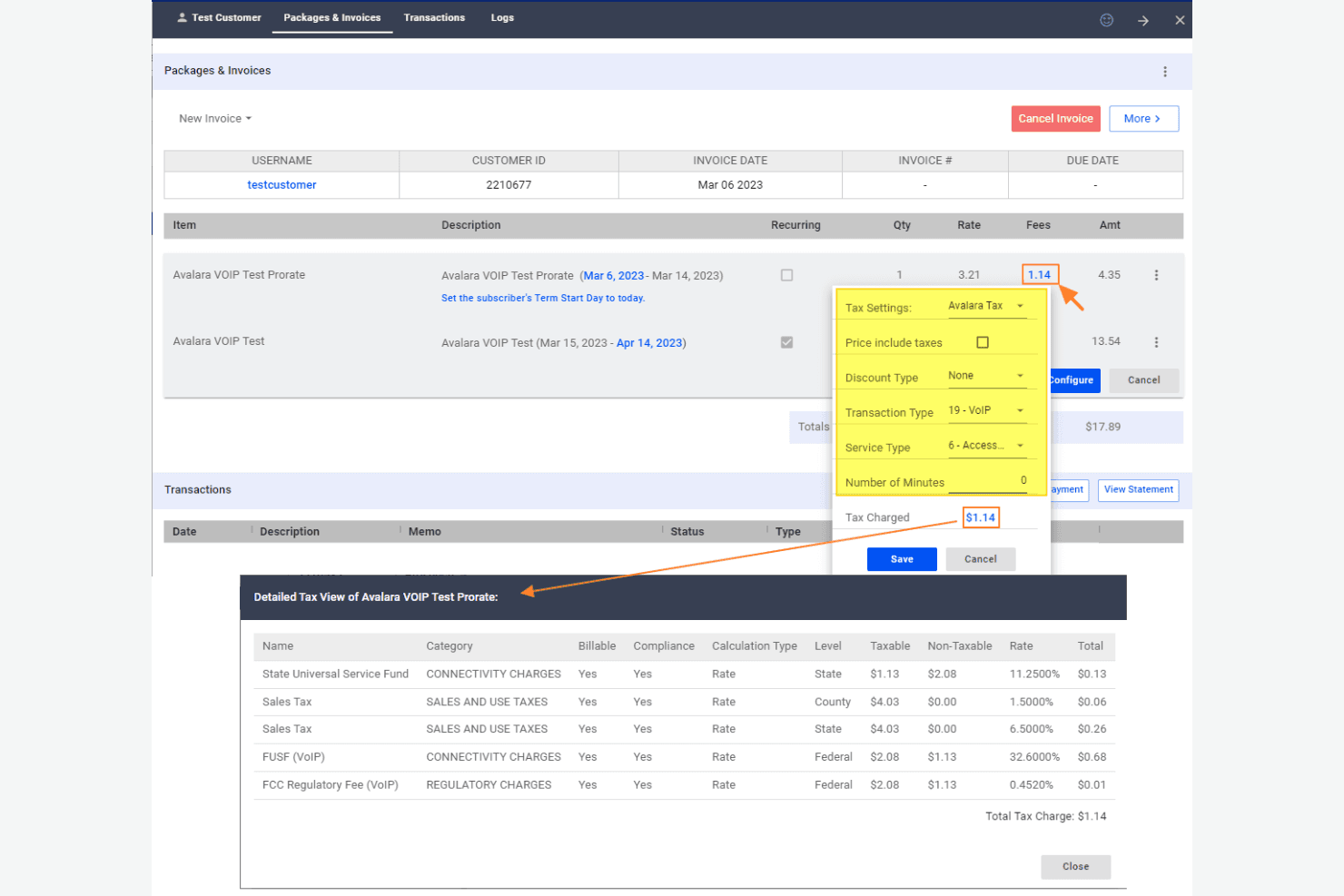Image resolution: width=1344 pixels, height=896 pixels.
Task: Click the Test Customer user icon
Action: [x=182, y=17]
